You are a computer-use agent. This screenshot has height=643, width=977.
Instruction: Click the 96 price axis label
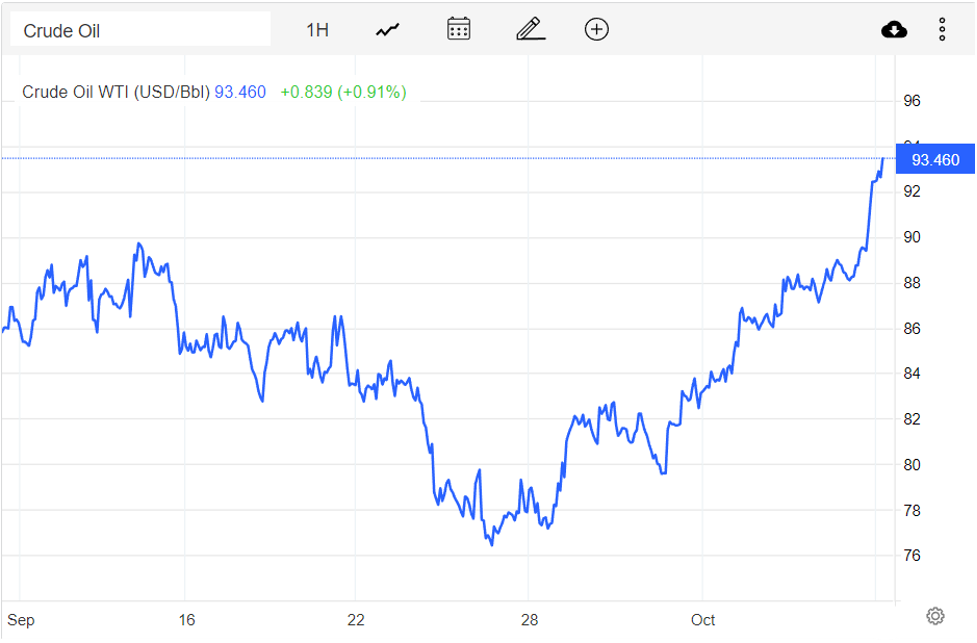click(x=911, y=101)
